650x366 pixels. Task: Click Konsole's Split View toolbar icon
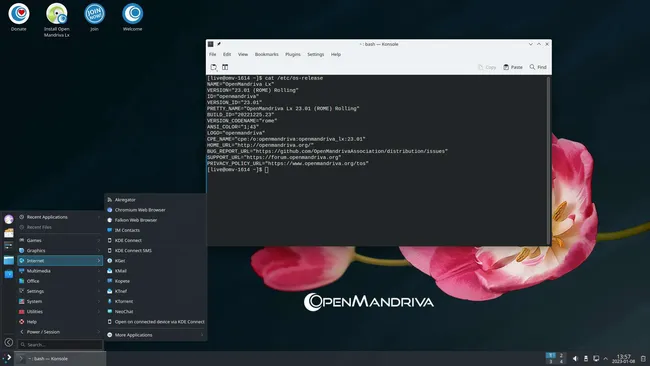[225, 67]
